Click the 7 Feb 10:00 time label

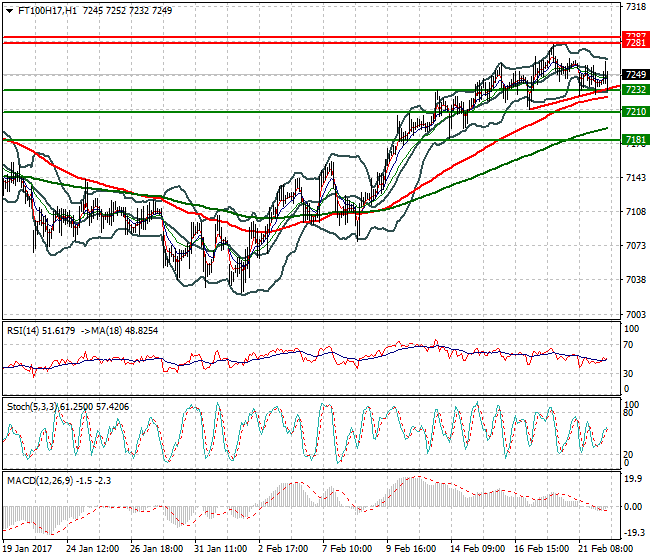[347, 549]
